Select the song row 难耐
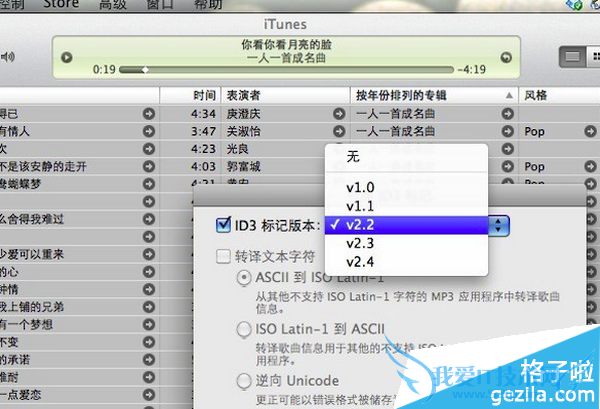The image size is (600, 409). click(80, 377)
